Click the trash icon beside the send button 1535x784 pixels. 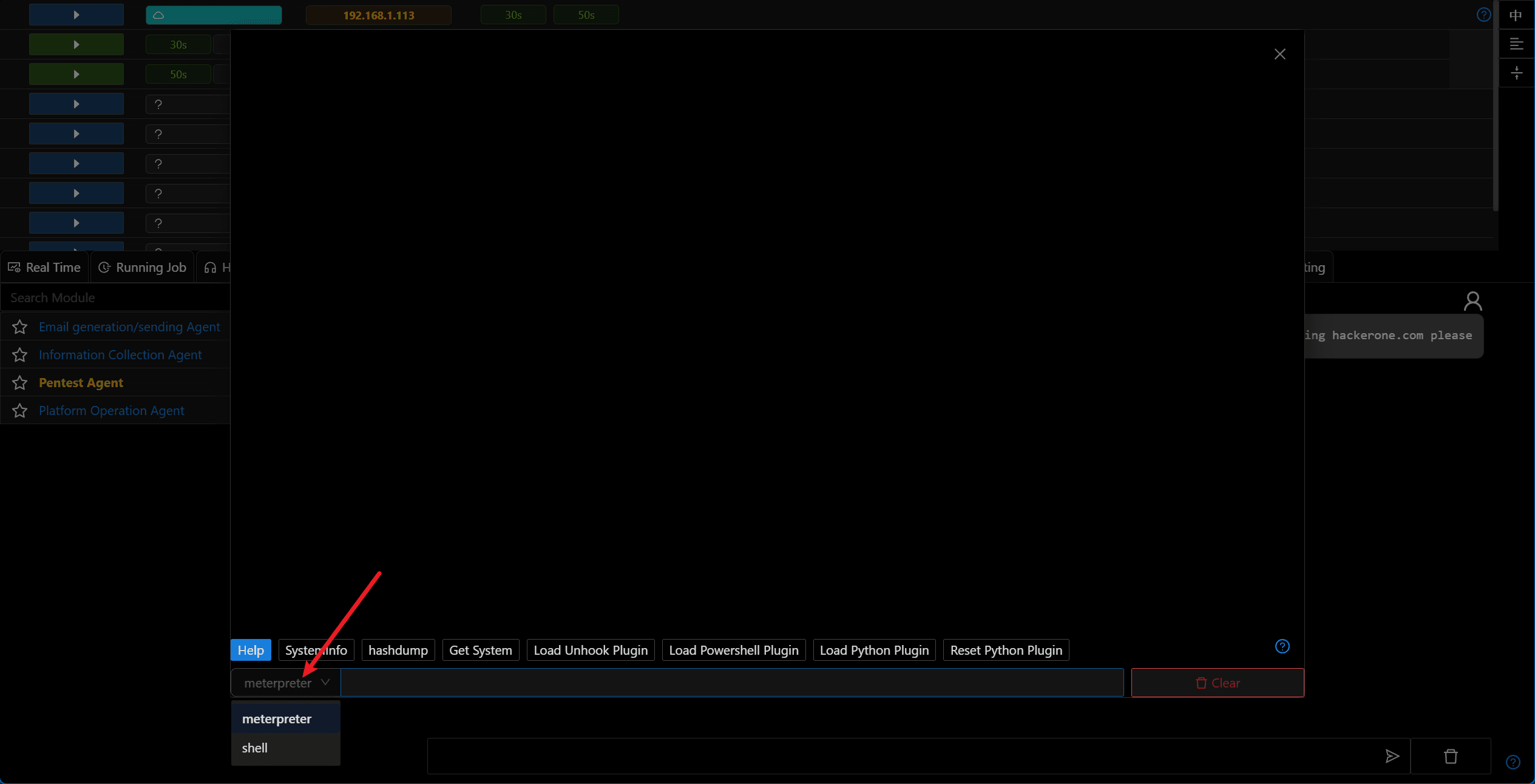(x=1451, y=756)
